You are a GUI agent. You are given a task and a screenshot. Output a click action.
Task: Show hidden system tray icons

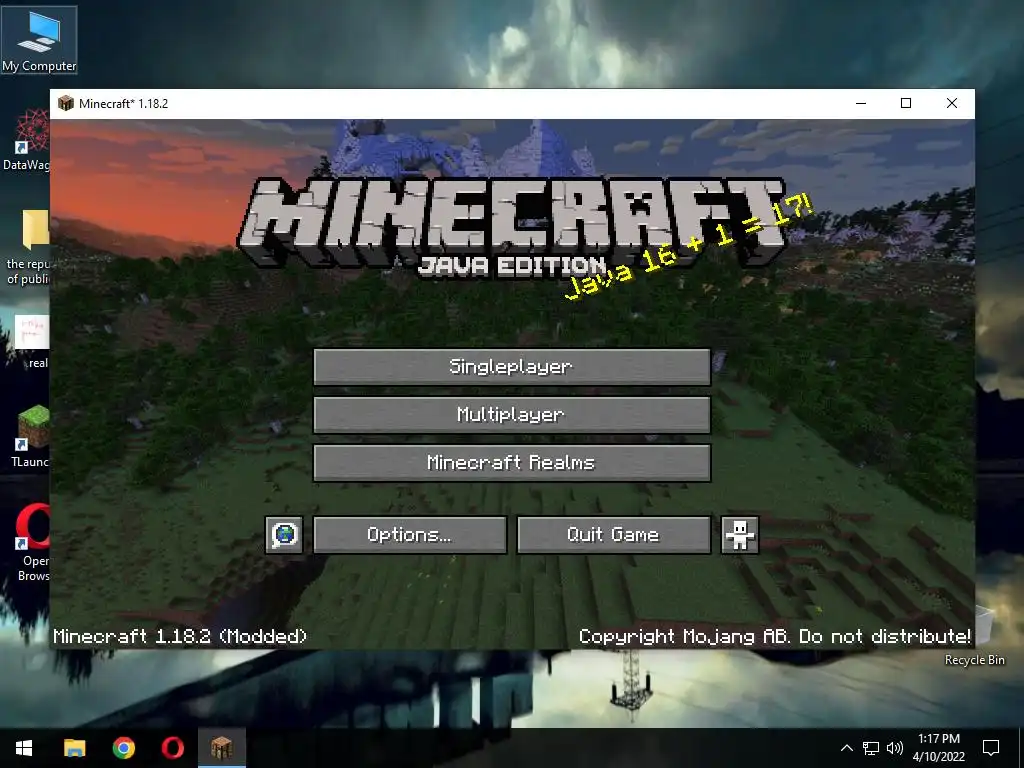tap(846, 748)
